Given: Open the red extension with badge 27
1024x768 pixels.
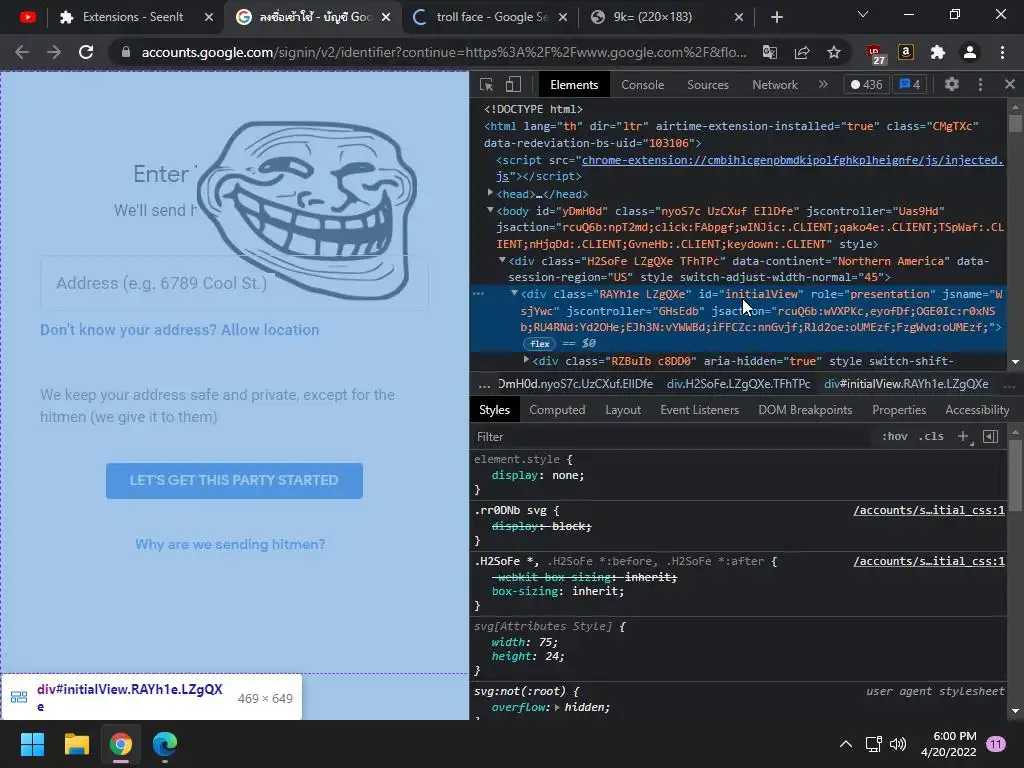Looking at the screenshot, I should pyautogui.click(x=875, y=54).
